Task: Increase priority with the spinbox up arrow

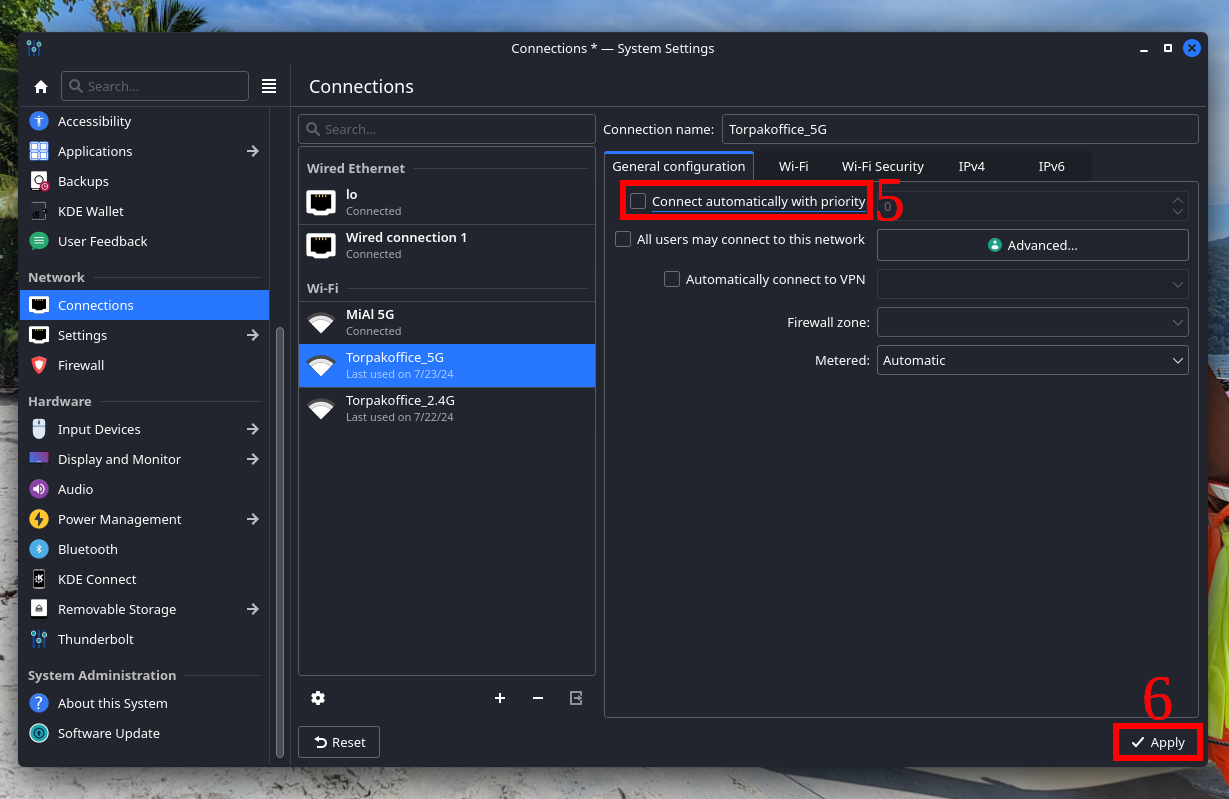Action: point(1177,200)
